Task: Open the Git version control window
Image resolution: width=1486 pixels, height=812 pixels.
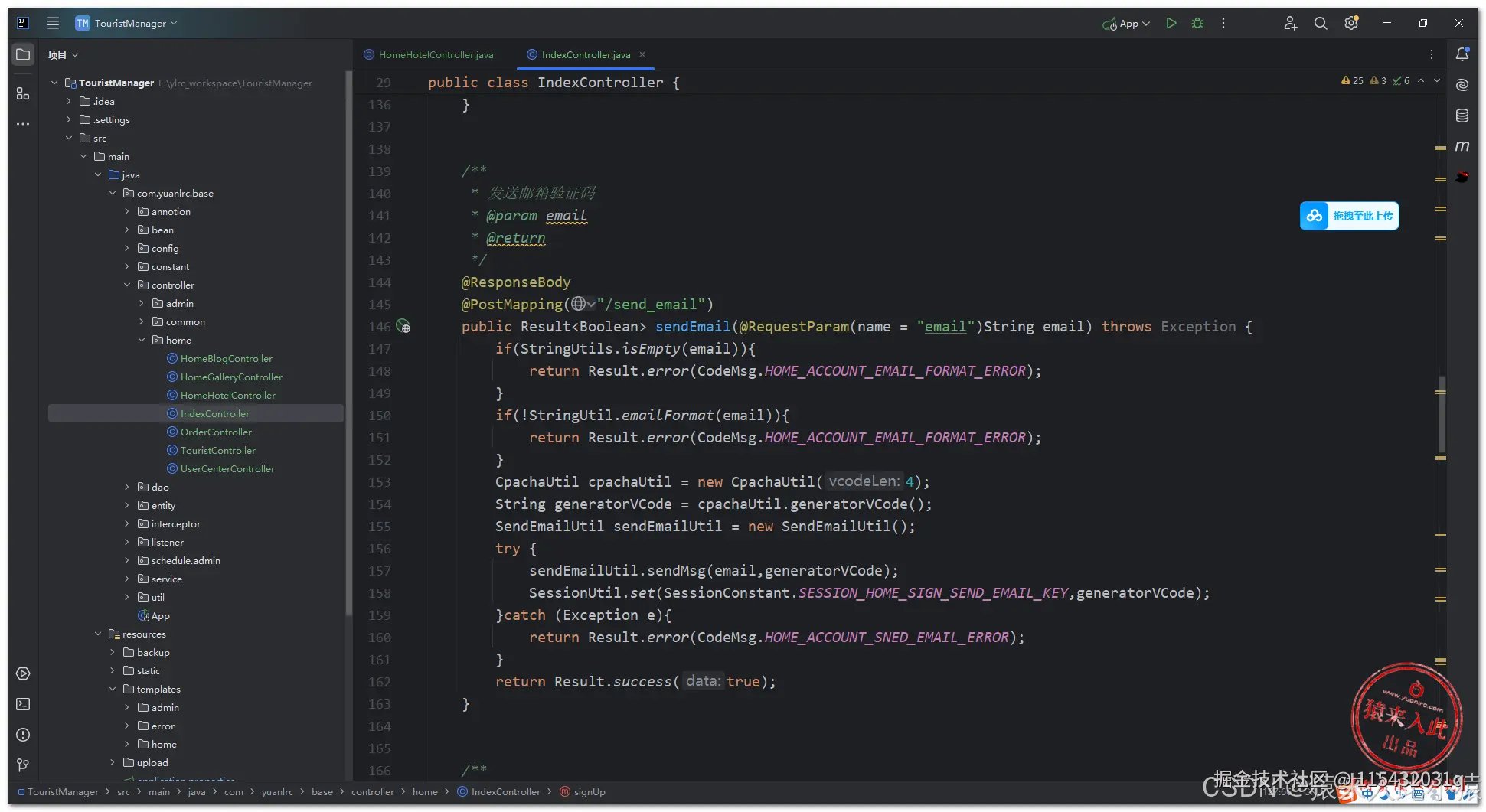Action: point(23,765)
